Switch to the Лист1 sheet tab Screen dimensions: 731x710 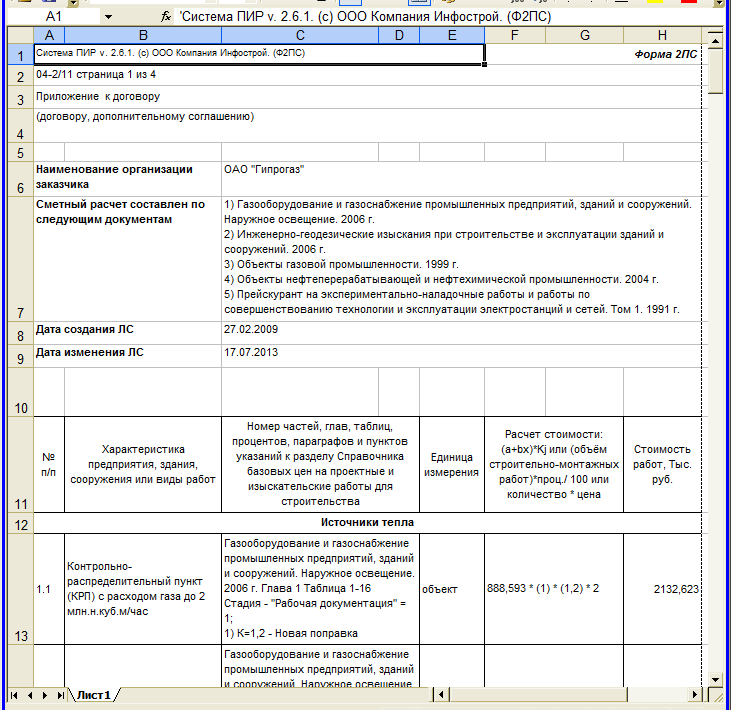click(x=92, y=694)
